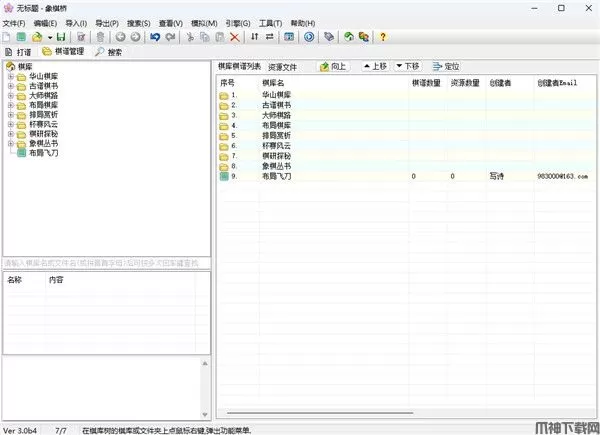Click the 上移 move up button
Screen dimensions: 600x435
375,66
